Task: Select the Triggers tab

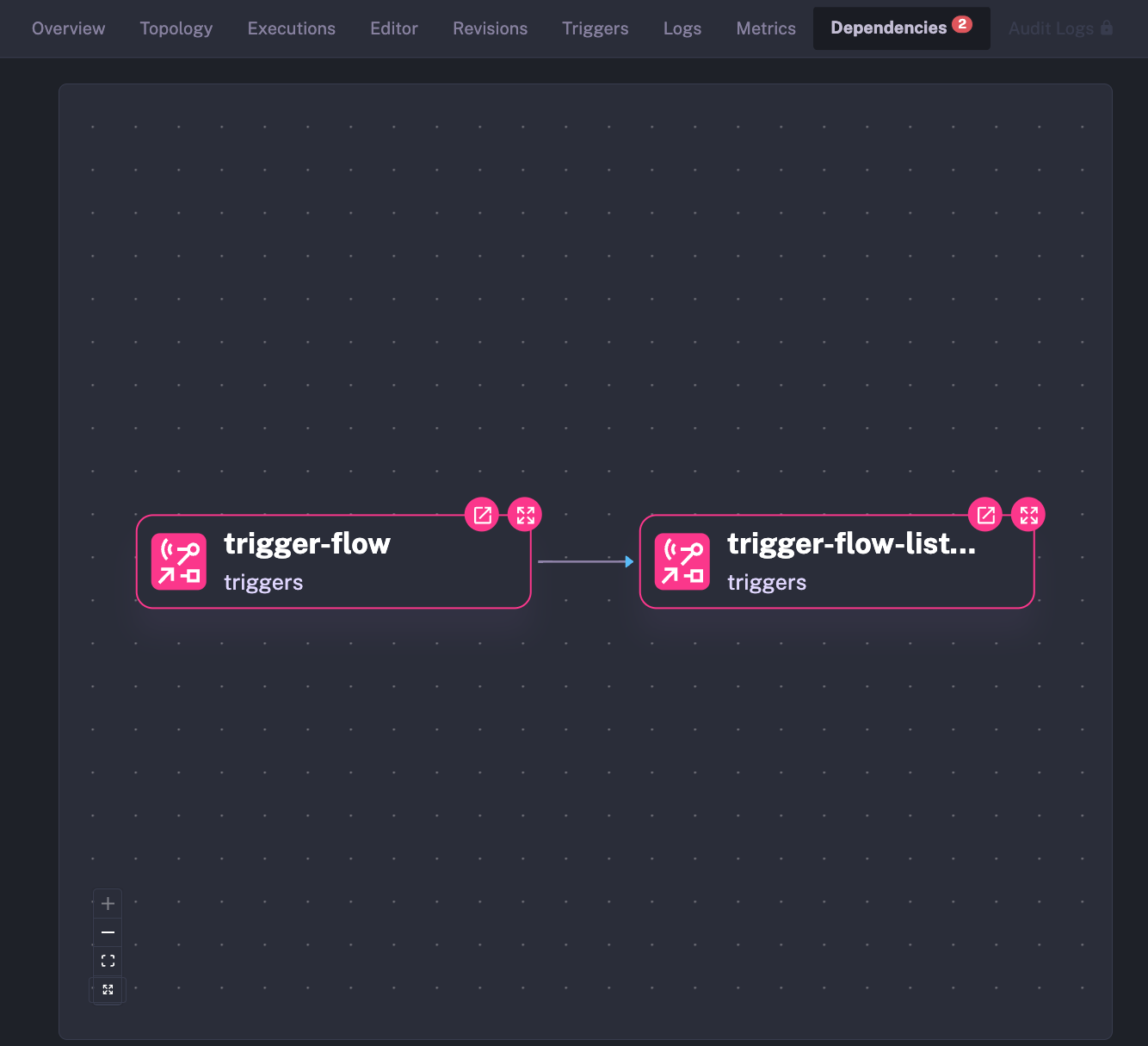Action: coord(595,28)
